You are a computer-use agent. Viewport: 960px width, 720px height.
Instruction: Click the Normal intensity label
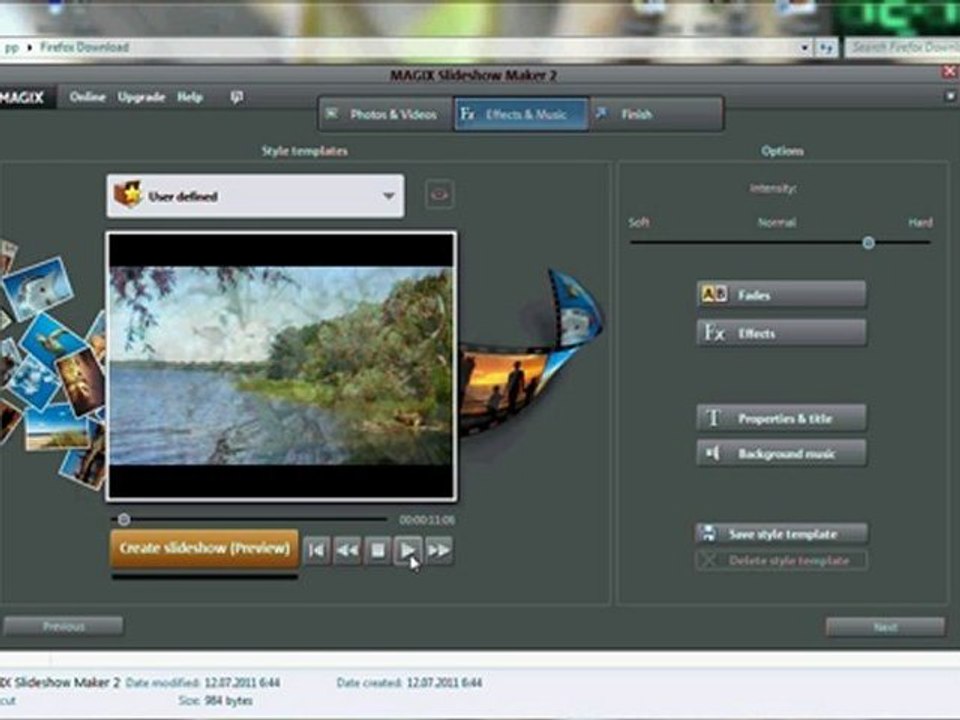click(x=777, y=222)
